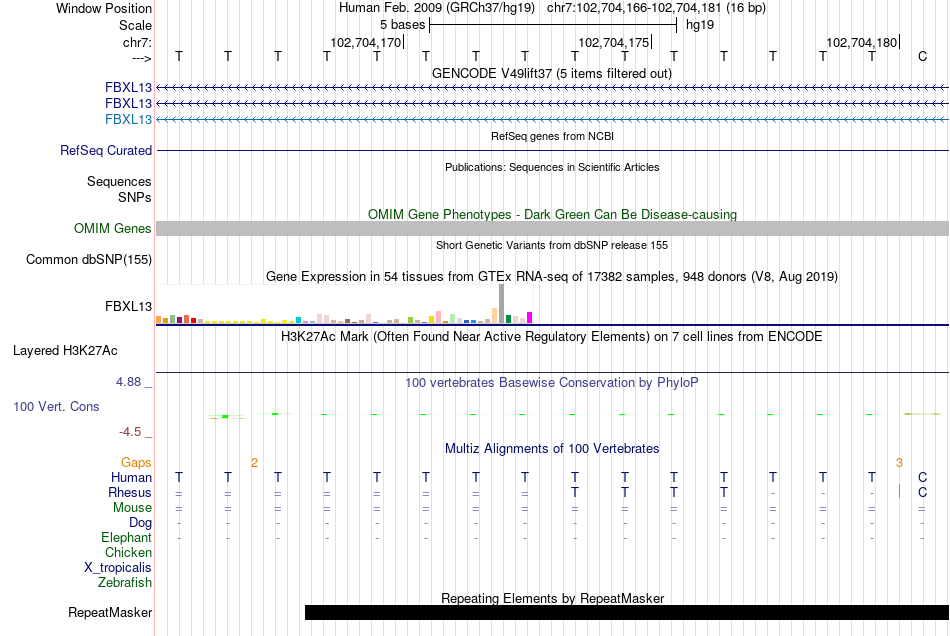Click the orange gap count 3
Image resolution: width=950 pixels, height=636 pixels.
click(x=899, y=463)
